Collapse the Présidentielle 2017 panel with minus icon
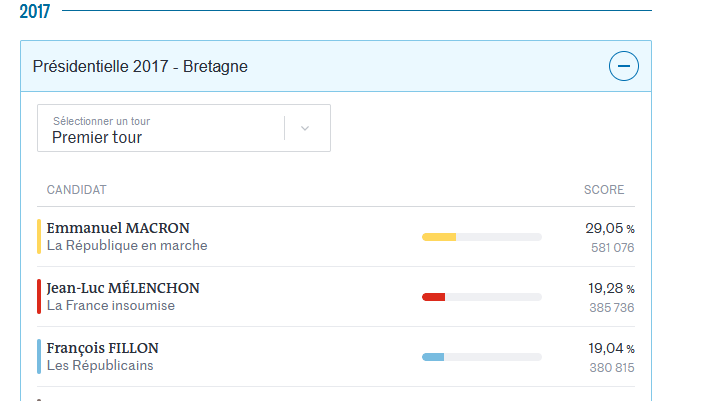Viewport: 708px width, 401px height. tap(623, 67)
